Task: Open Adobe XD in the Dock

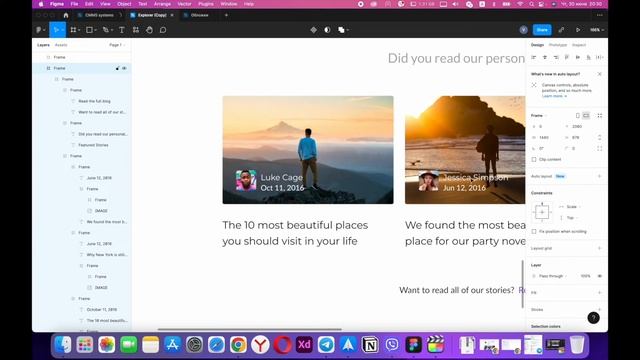Action: [304, 344]
